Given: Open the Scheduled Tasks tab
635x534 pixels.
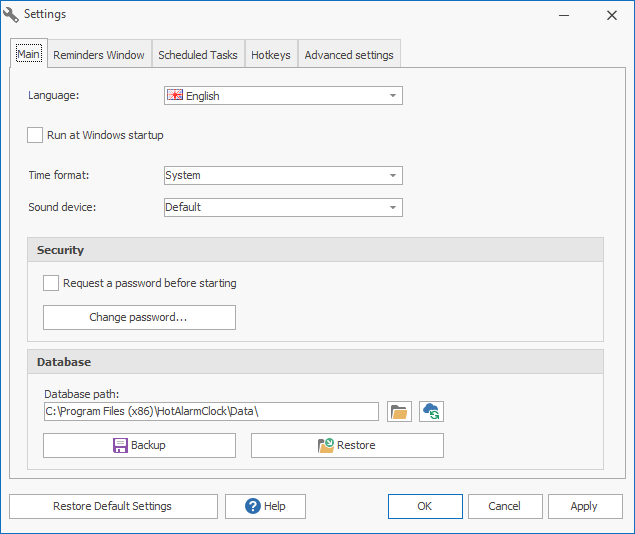Looking at the screenshot, I should click(x=198, y=55).
